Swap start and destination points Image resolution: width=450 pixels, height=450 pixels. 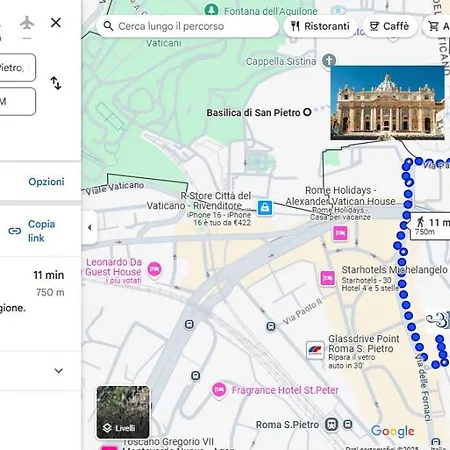(x=56, y=83)
